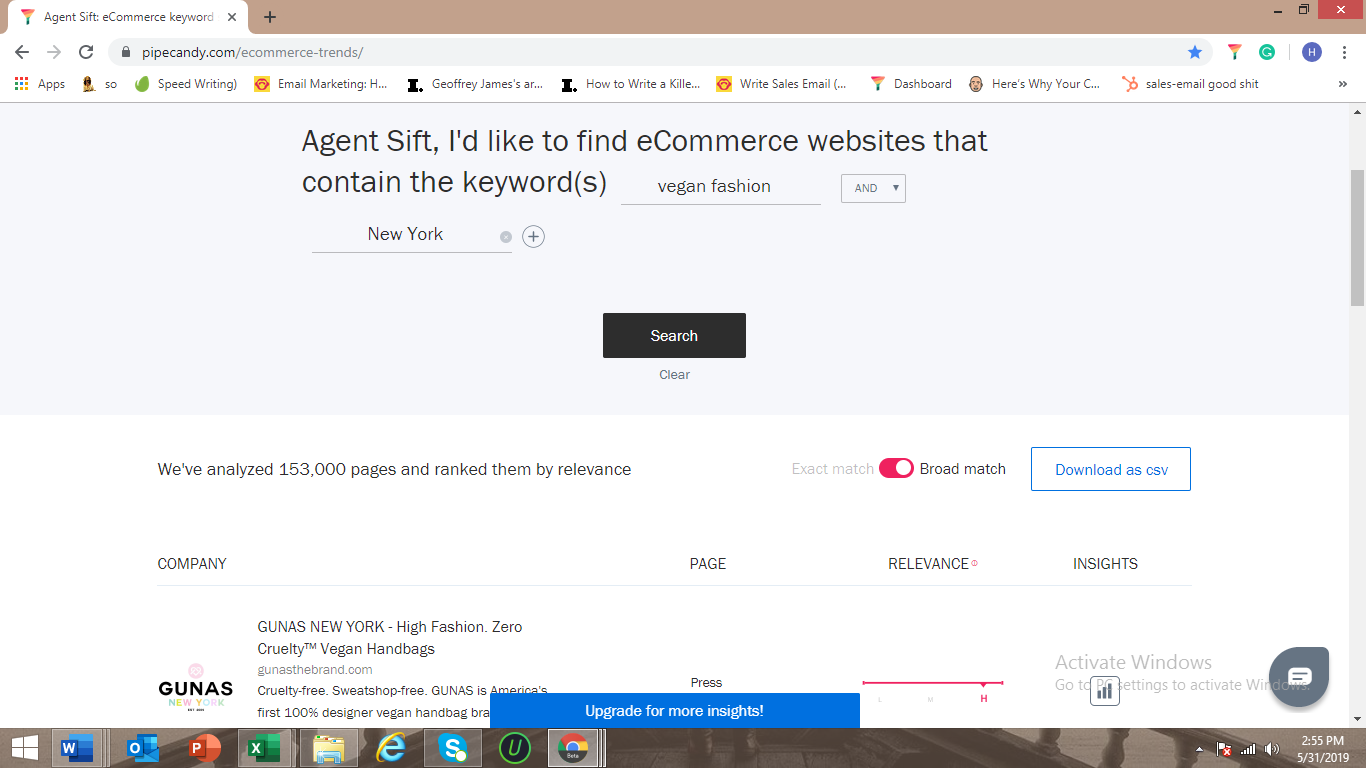Click the COMPANY column header
The height and width of the screenshot is (768, 1366).
coord(192,564)
